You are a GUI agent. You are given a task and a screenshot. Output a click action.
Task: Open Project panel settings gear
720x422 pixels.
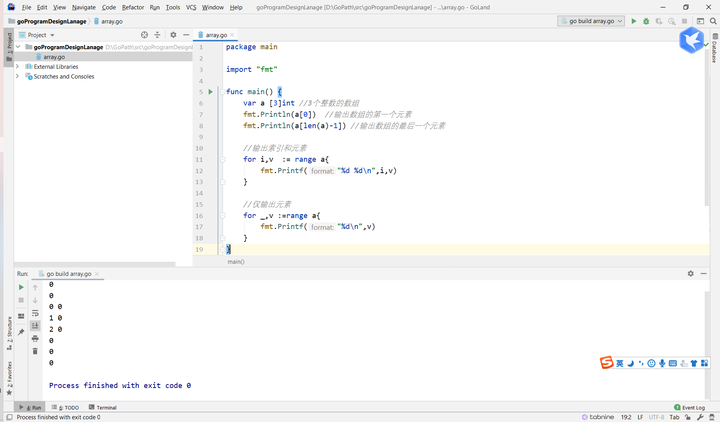coord(173,35)
